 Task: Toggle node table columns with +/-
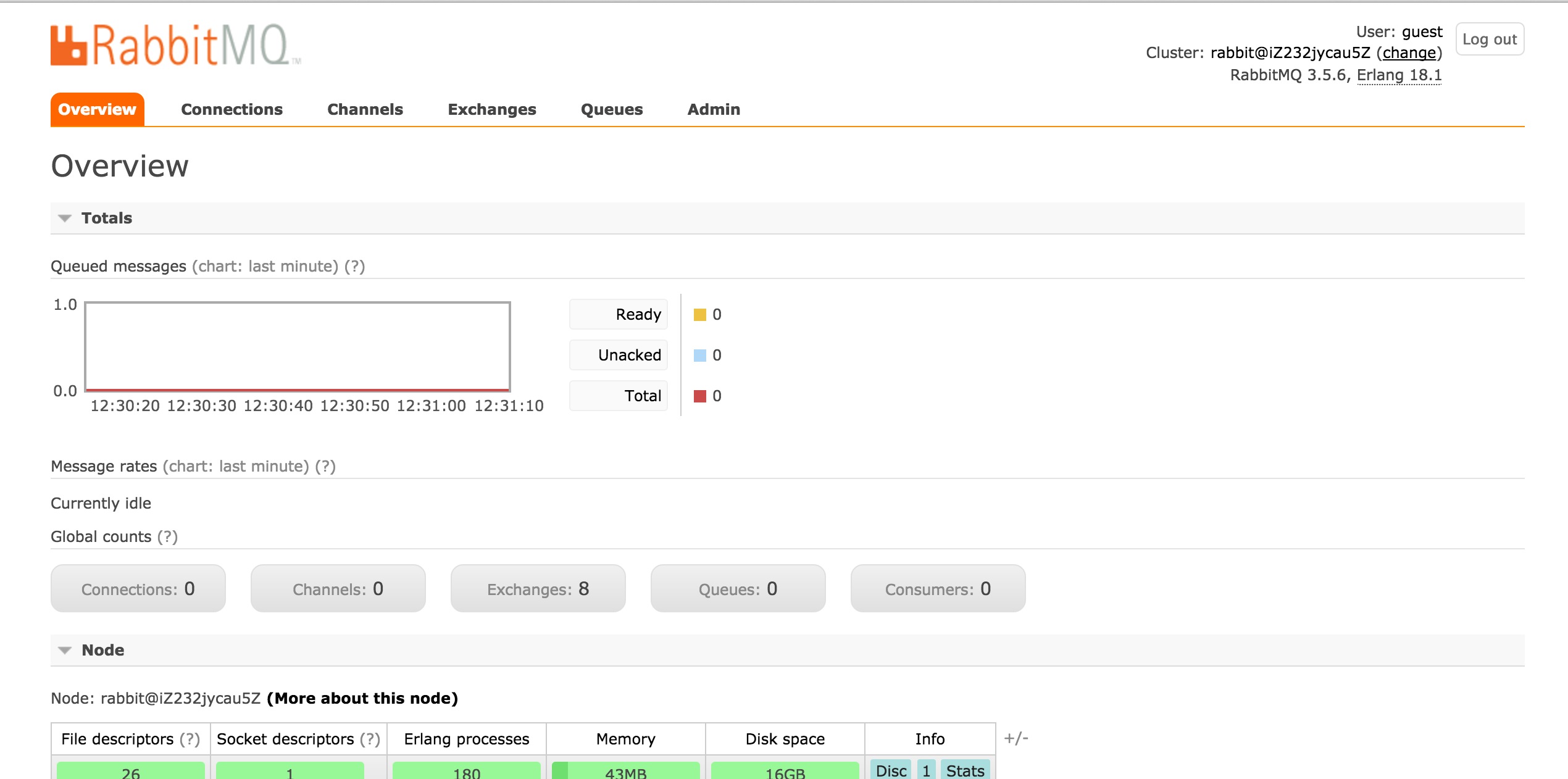(x=1016, y=738)
